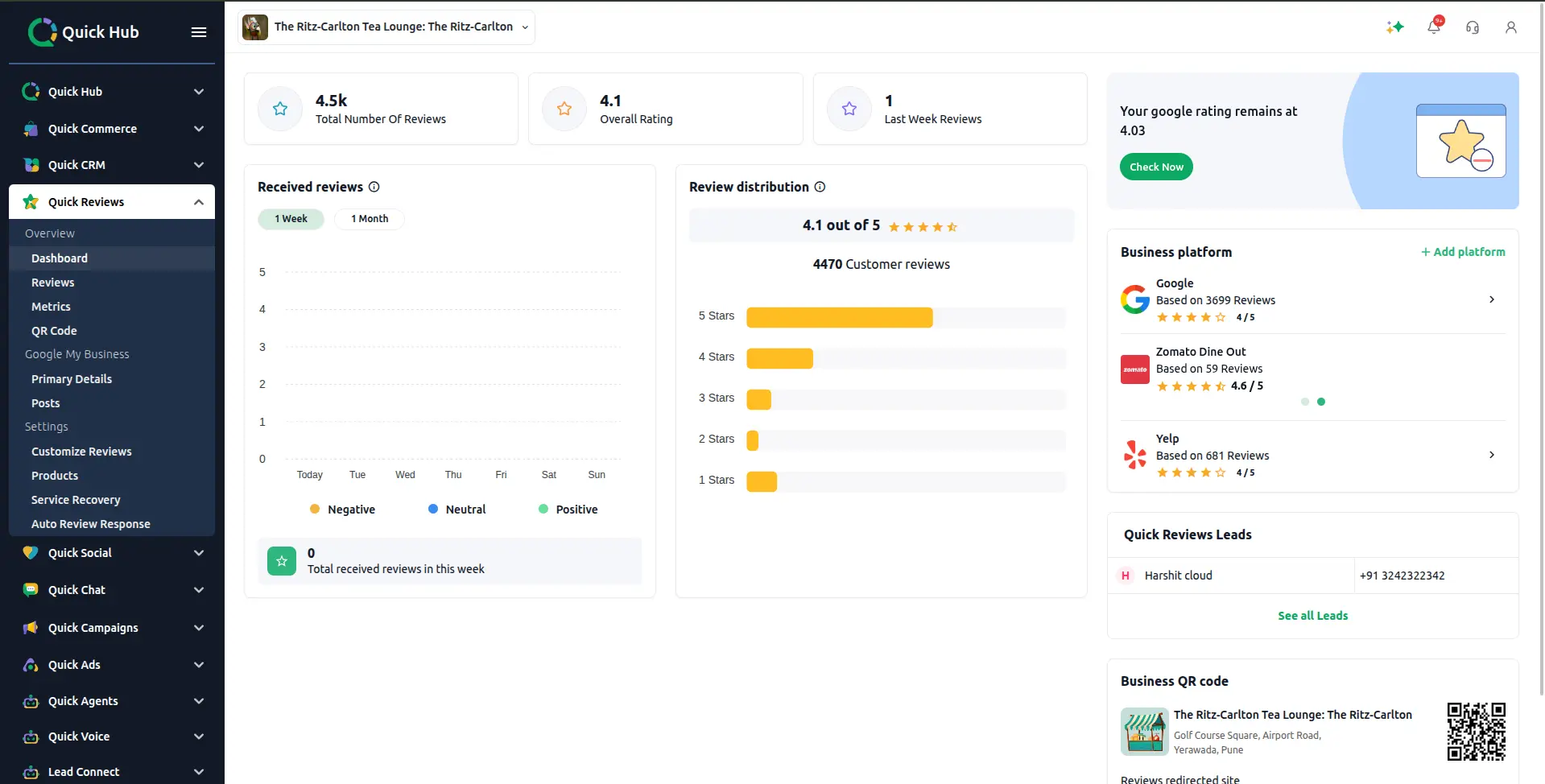
Task: Select the 1 Month range toggle
Action: (370, 219)
